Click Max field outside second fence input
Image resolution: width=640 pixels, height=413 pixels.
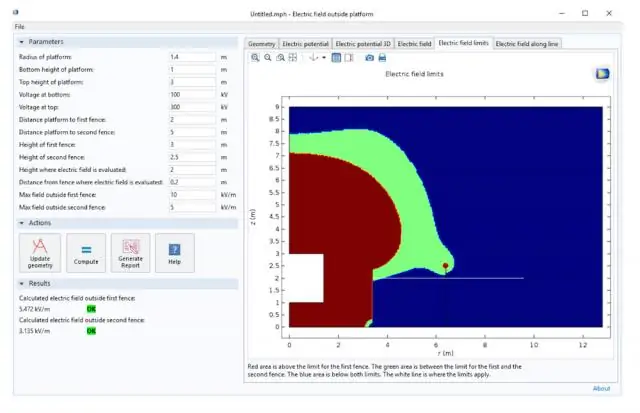click(x=192, y=207)
